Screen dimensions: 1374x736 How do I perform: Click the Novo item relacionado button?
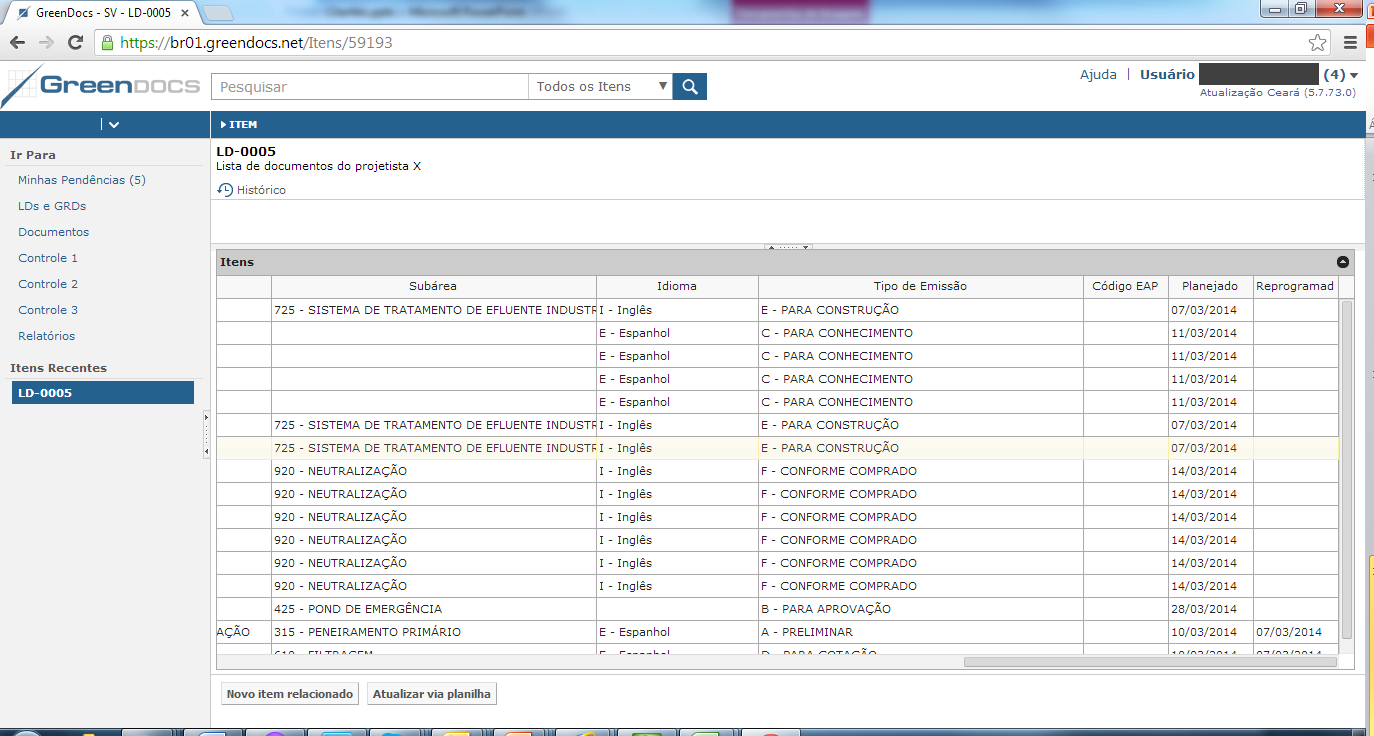(290, 694)
